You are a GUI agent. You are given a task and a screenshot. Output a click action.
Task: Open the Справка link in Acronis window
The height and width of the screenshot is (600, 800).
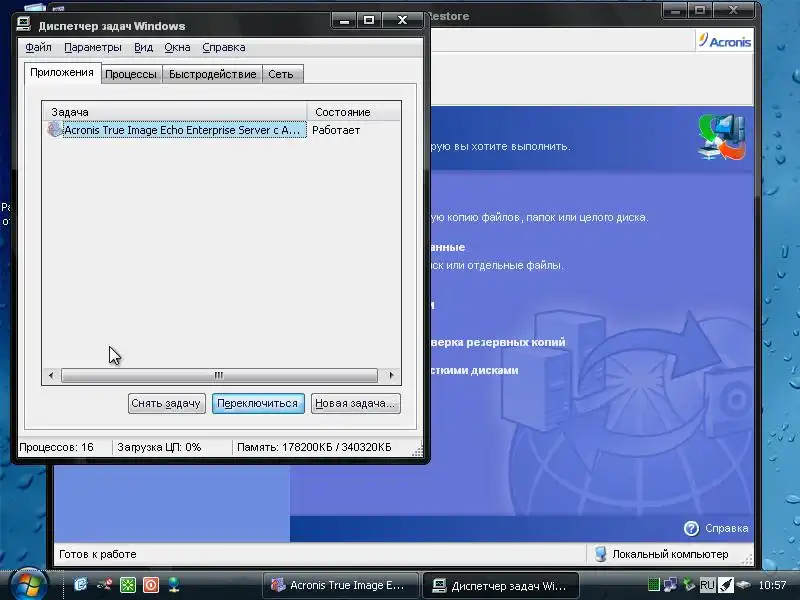click(727, 529)
